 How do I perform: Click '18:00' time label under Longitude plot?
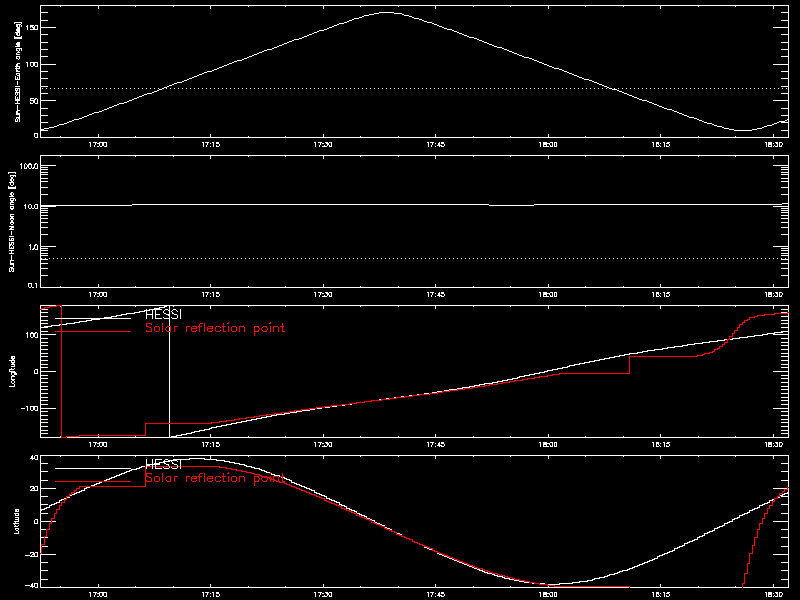(x=547, y=444)
